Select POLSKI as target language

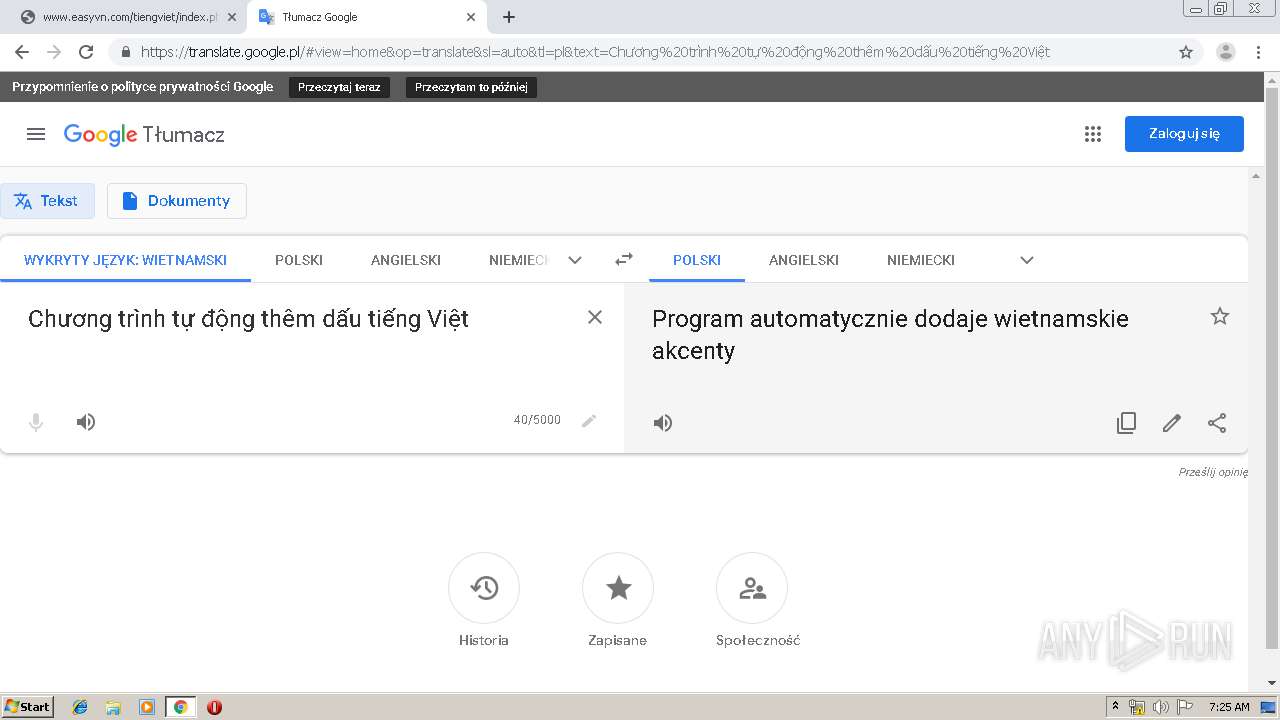click(697, 260)
